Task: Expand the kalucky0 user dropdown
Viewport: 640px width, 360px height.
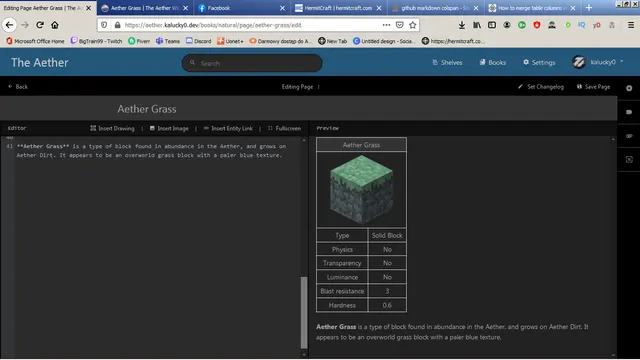Action: (x=598, y=62)
